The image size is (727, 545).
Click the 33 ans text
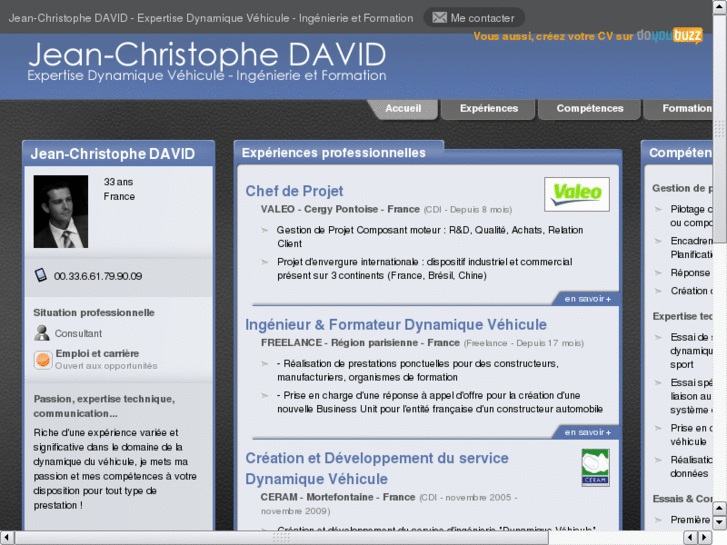(118, 182)
